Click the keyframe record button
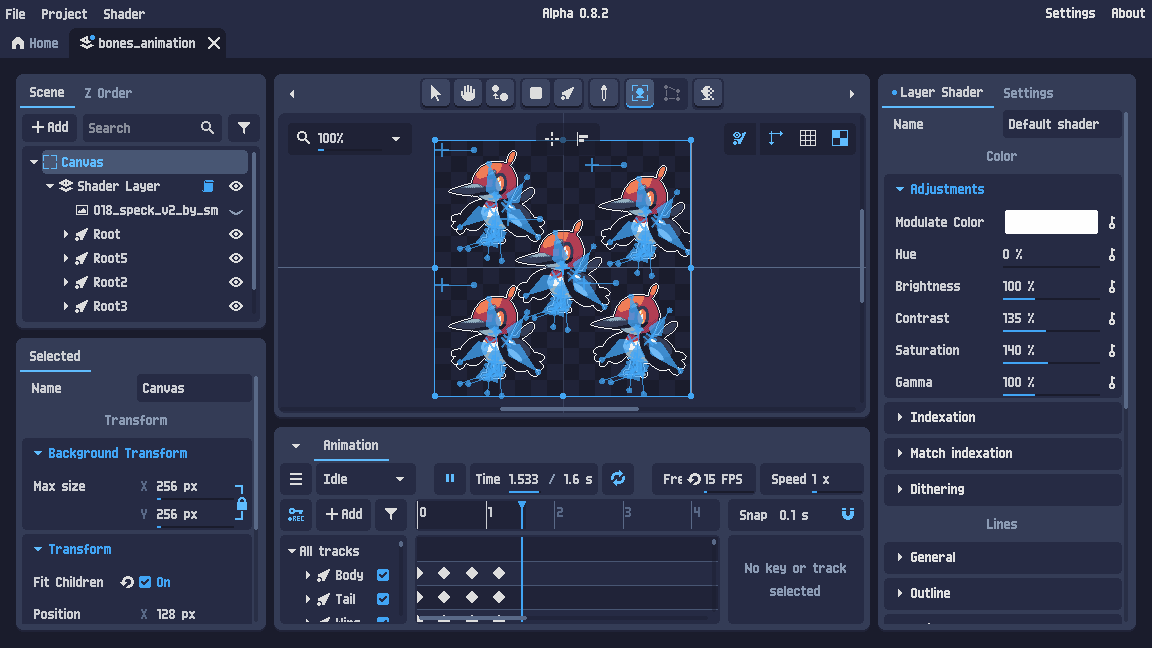 (x=296, y=514)
